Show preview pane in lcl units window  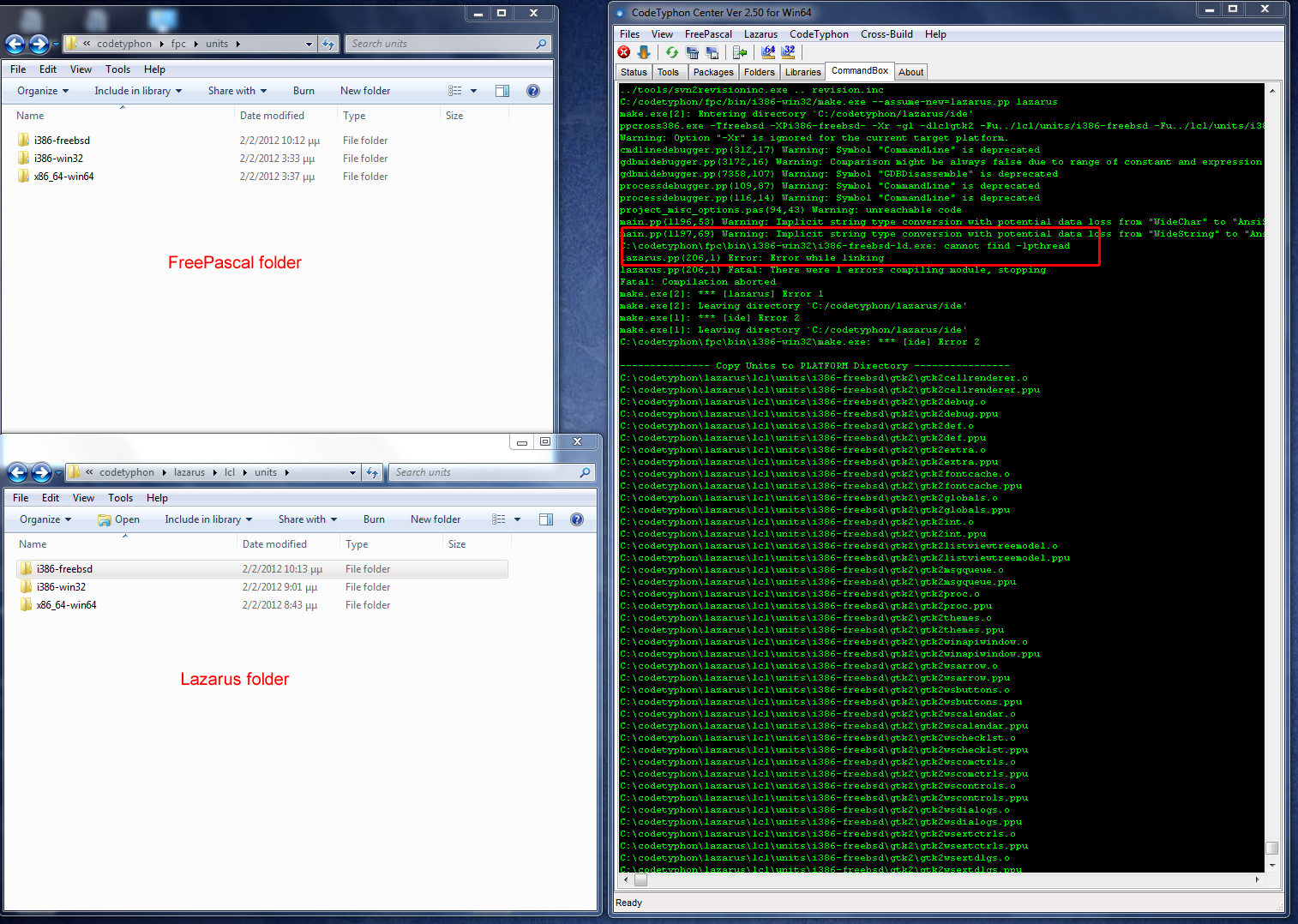546,519
